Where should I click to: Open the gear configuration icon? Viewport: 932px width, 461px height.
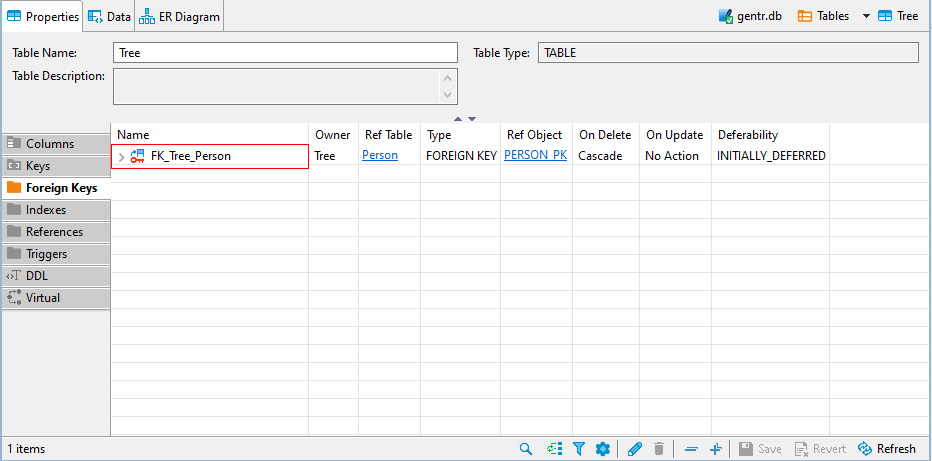point(603,449)
